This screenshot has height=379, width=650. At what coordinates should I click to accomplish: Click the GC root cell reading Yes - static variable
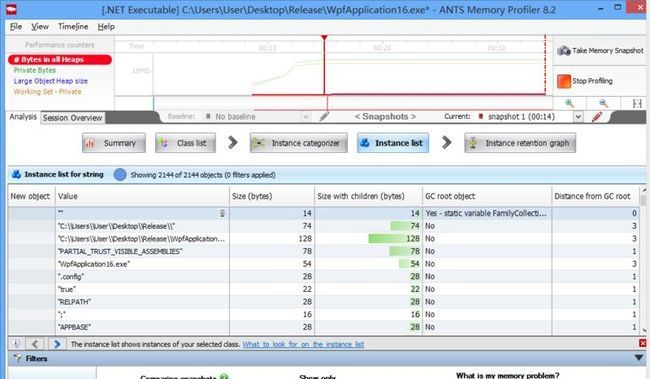pyautogui.click(x=487, y=213)
